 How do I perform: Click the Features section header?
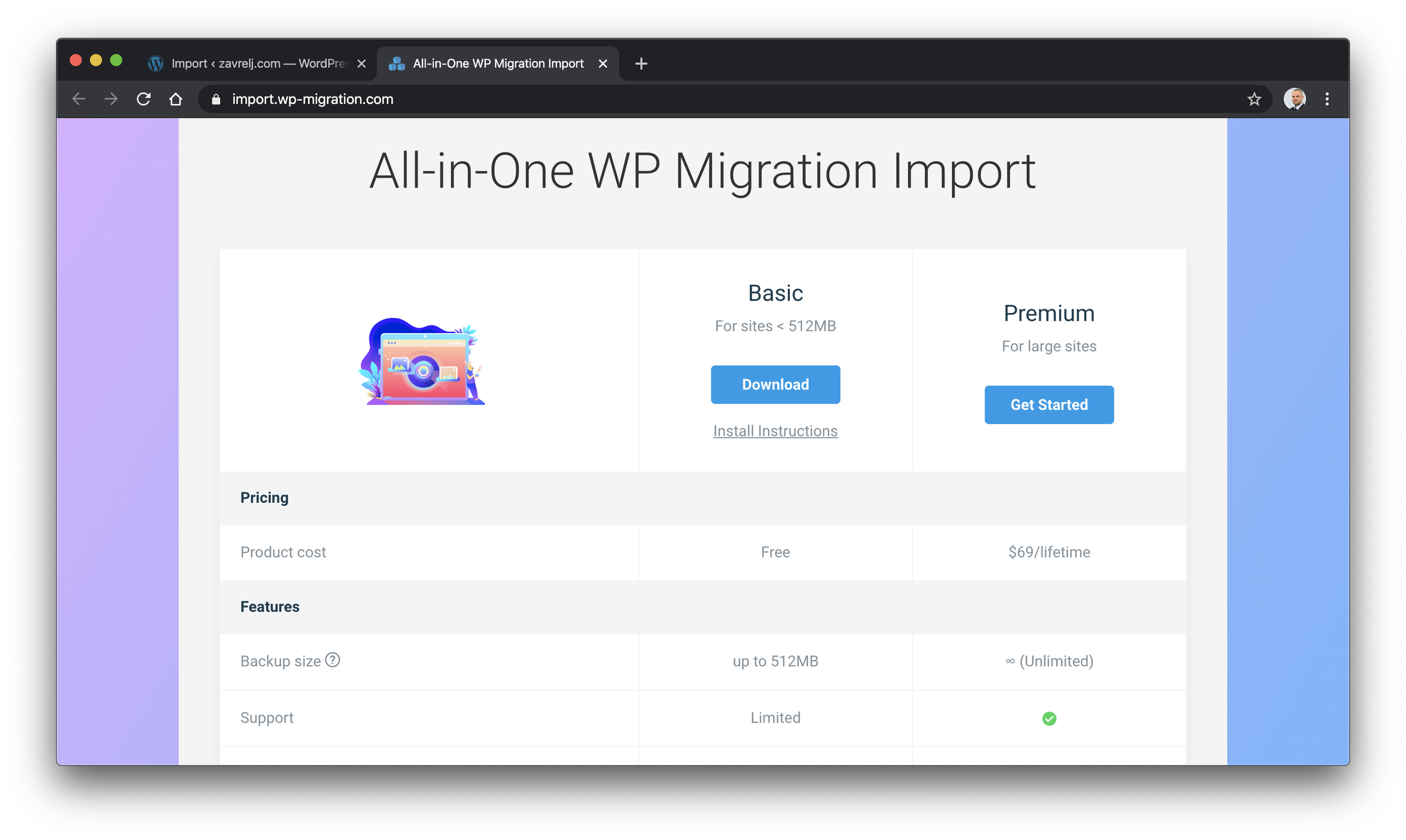tap(269, 607)
